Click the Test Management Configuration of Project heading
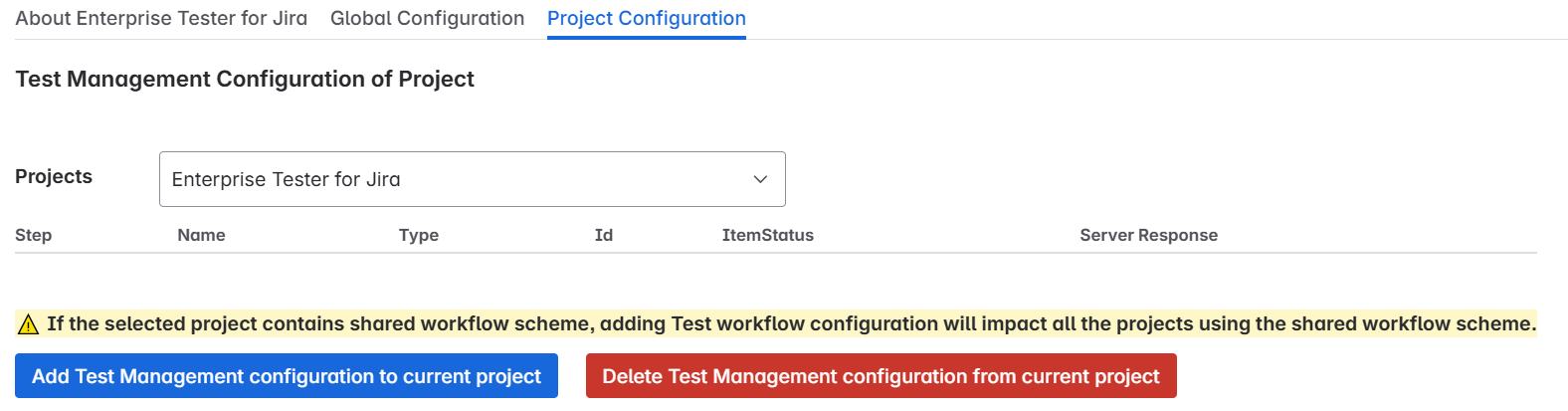This screenshot has width=1568, height=411. tap(245, 79)
